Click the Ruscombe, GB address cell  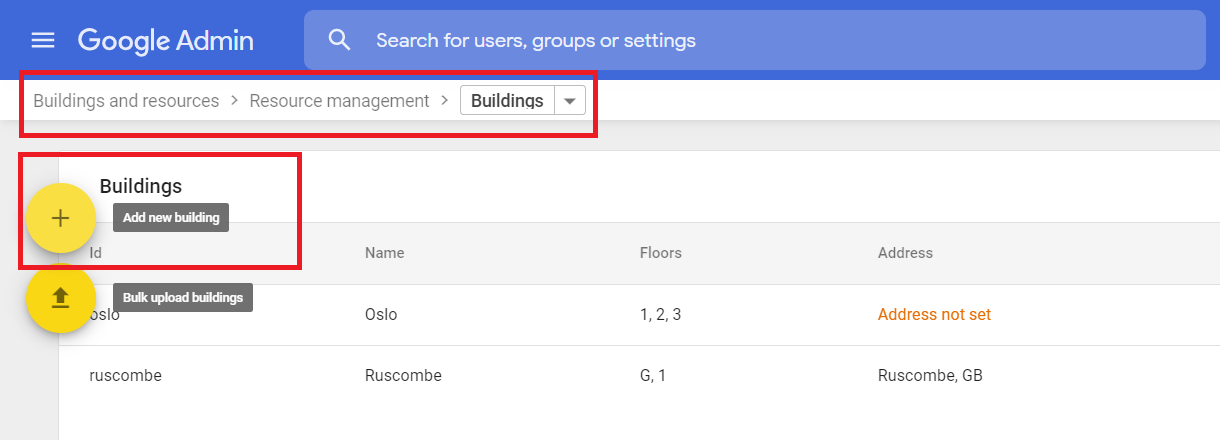tap(930, 376)
